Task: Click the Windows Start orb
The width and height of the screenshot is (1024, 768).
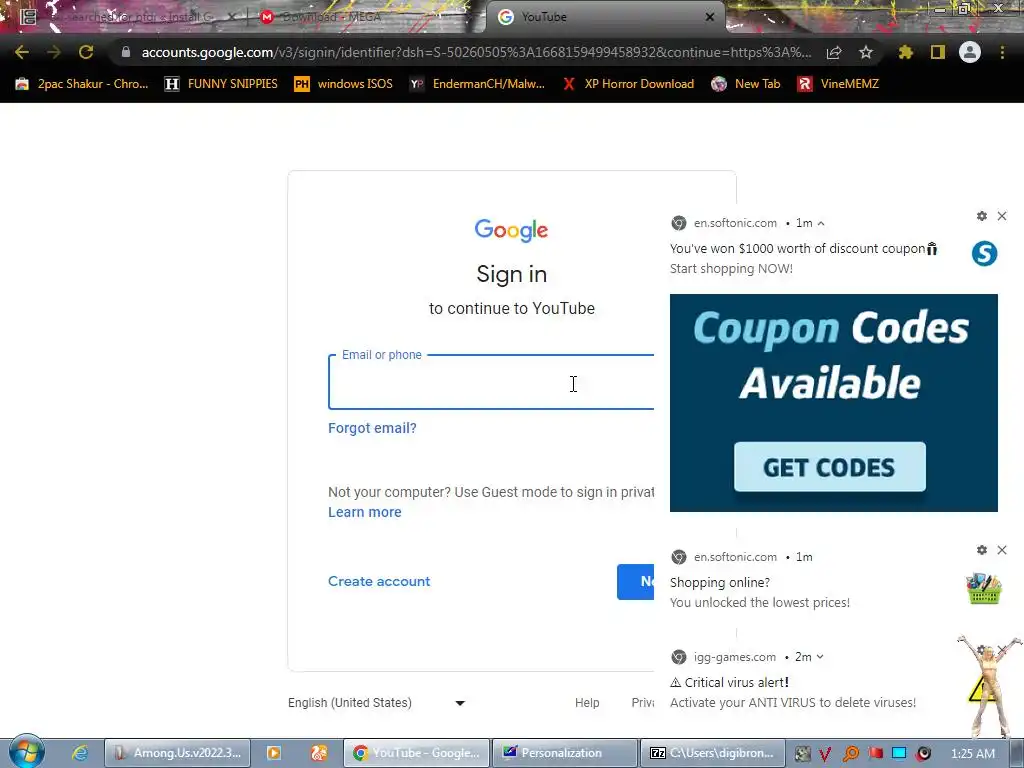Action: [x=26, y=752]
